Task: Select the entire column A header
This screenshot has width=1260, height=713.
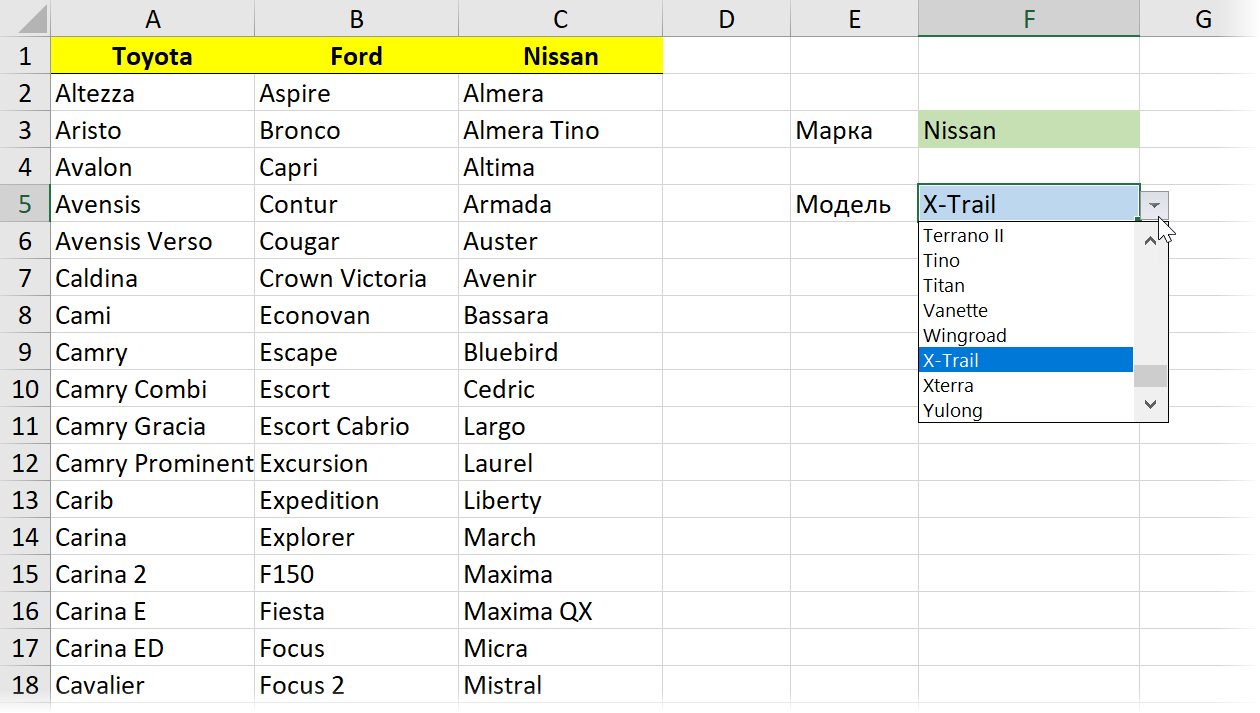Action: click(152, 18)
